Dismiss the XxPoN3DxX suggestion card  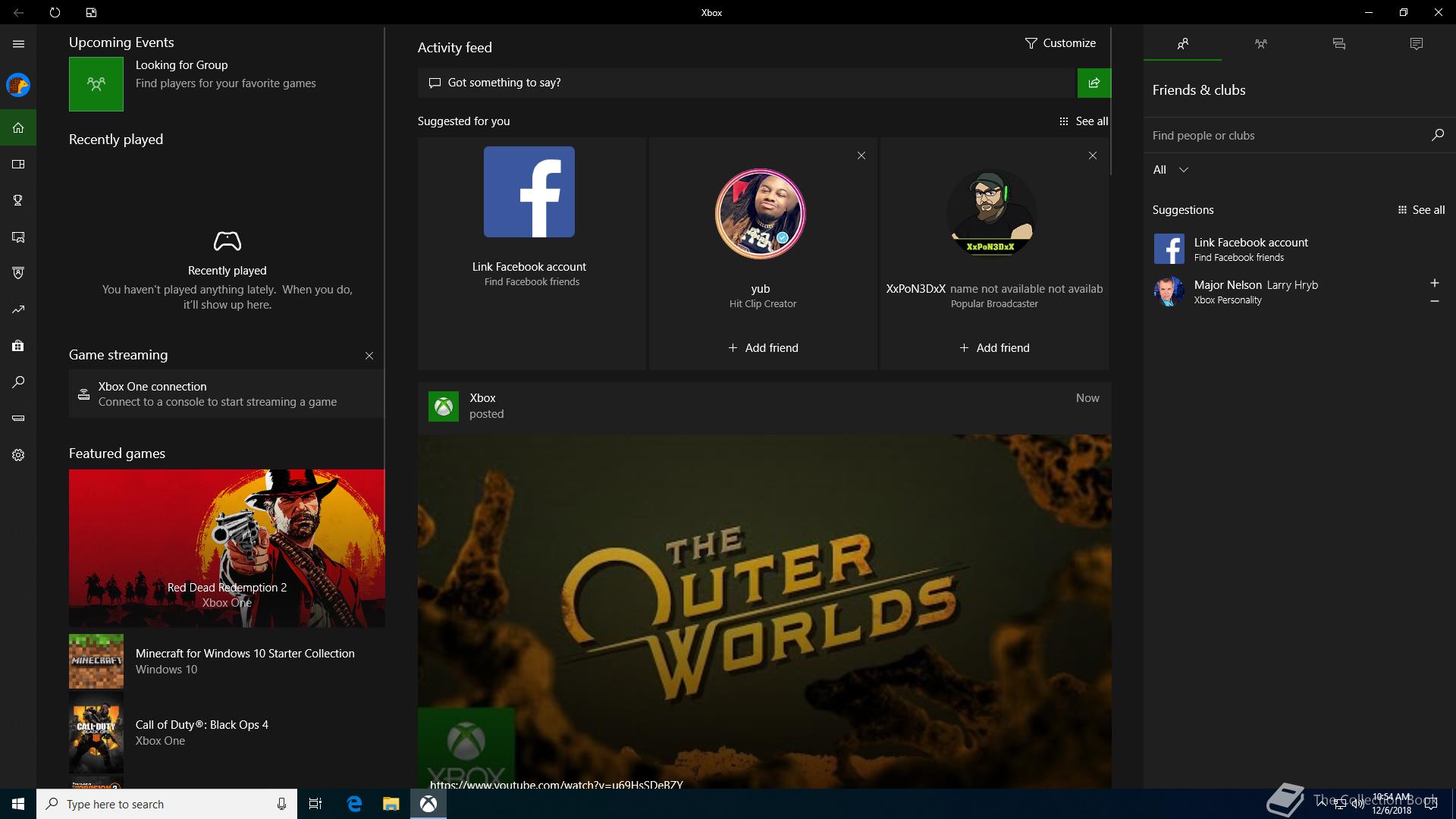tap(1092, 155)
